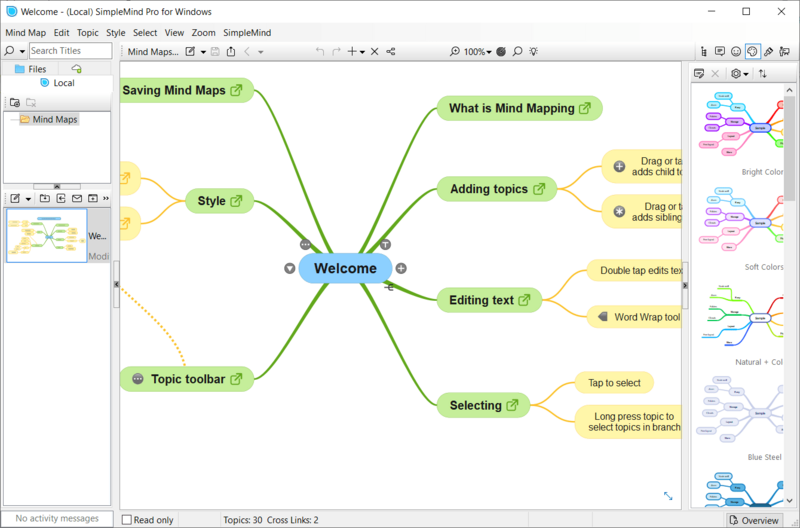Switch to the cloud storage tab
800x528 pixels.
tap(76, 68)
